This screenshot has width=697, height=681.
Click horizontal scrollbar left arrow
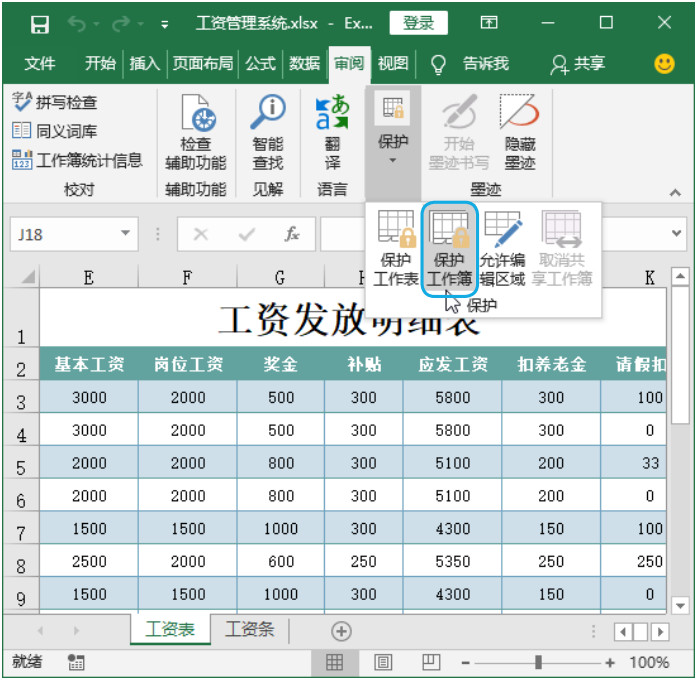[623, 631]
